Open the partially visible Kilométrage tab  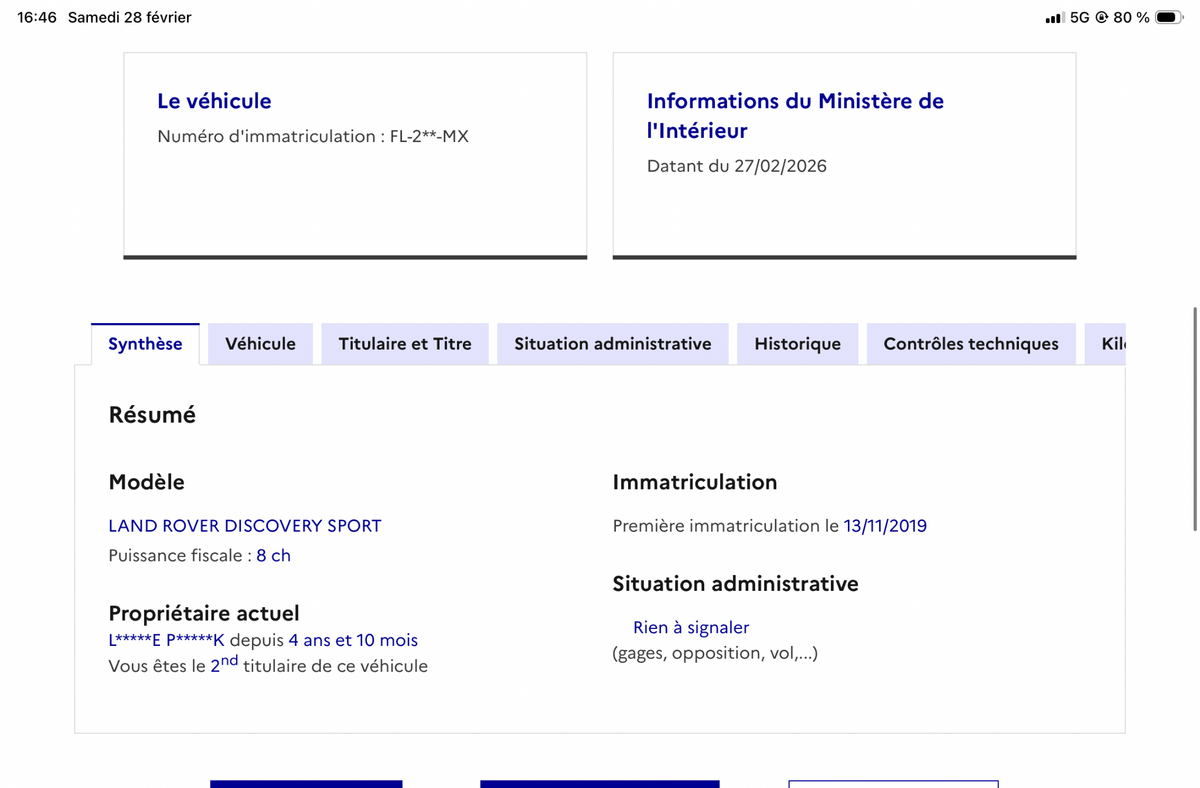click(1112, 343)
